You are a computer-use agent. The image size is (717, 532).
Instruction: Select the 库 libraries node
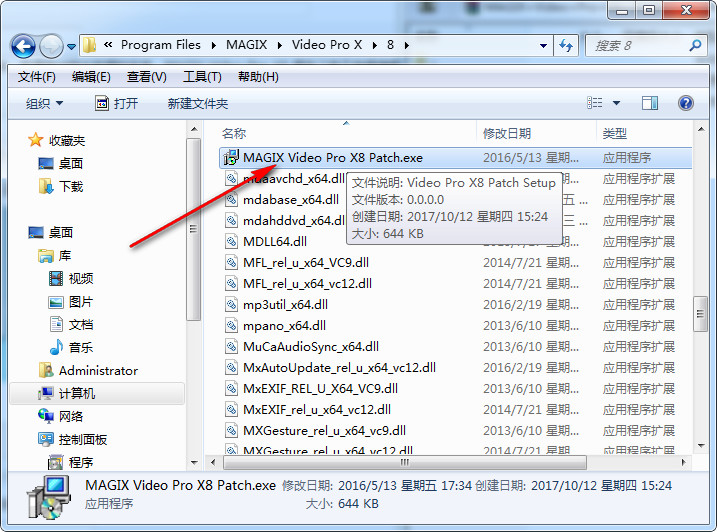coord(64,256)
